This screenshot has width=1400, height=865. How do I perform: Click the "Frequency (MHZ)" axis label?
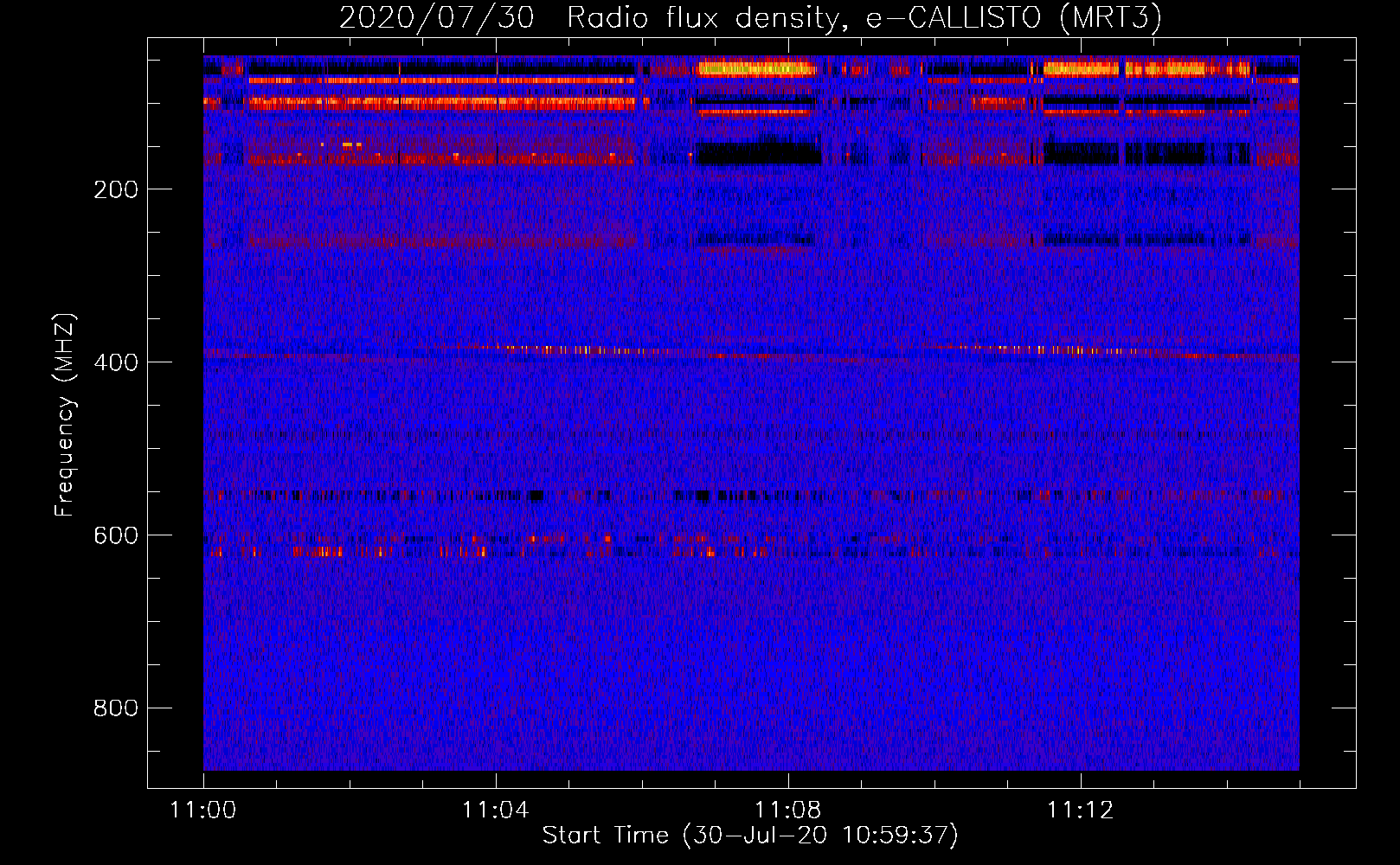click(65, 415)
